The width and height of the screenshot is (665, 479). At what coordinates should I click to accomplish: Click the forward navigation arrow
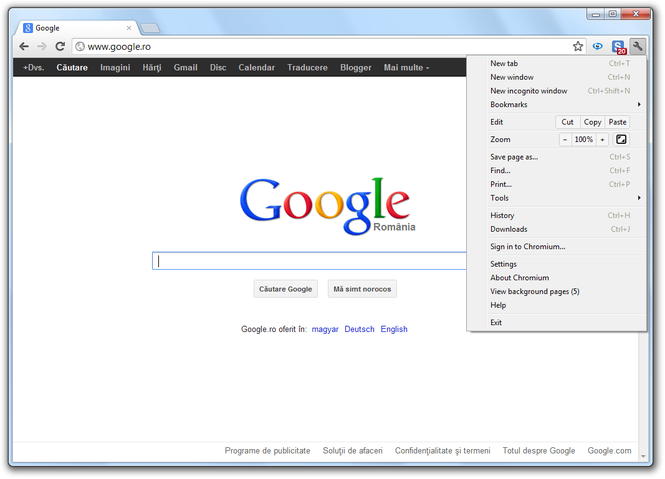[x=42, y=46]
